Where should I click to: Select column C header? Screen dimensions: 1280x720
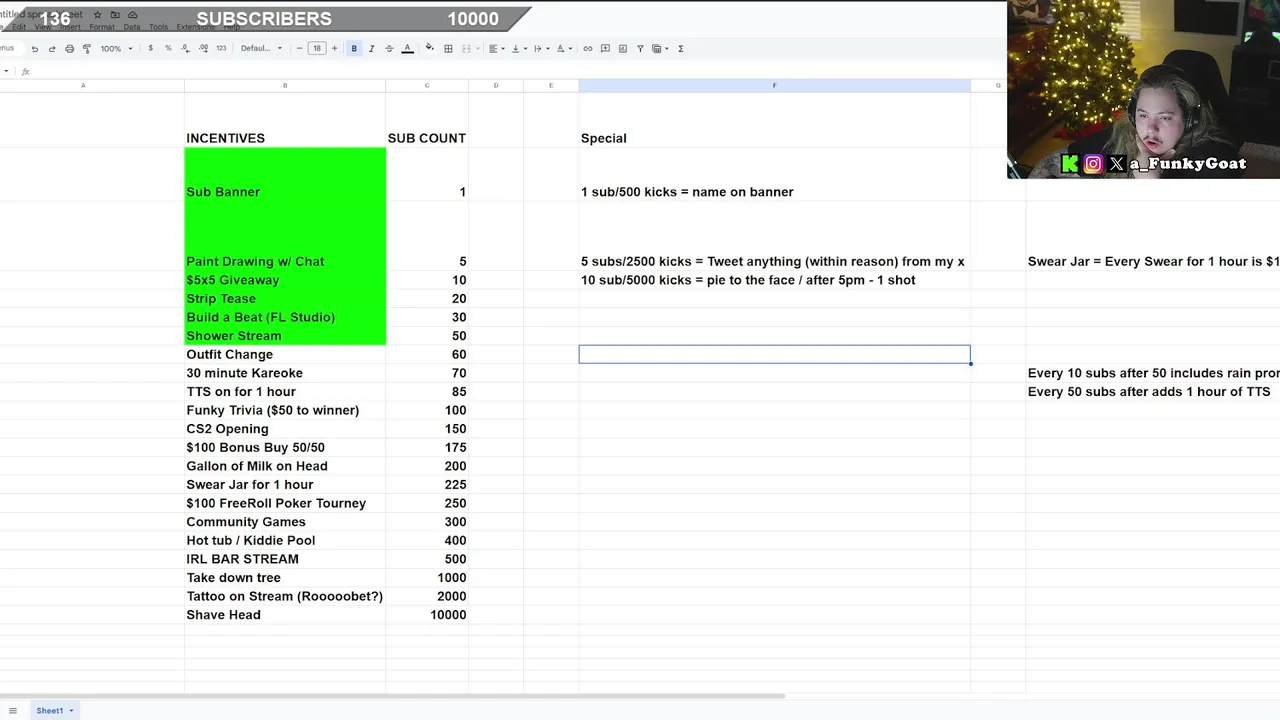pyautogui.click(x=427, y=85)
